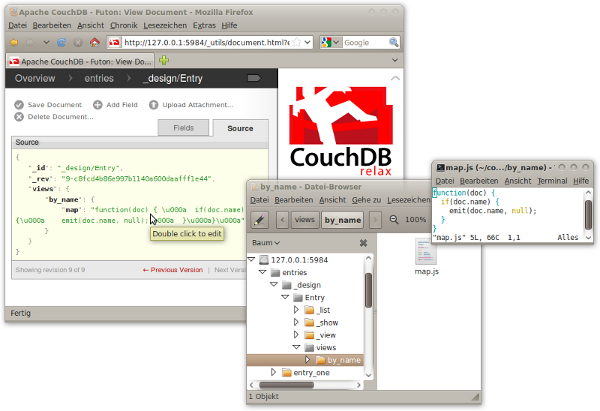Click the entry_one folder icon
600x411 pixels.
287,373
